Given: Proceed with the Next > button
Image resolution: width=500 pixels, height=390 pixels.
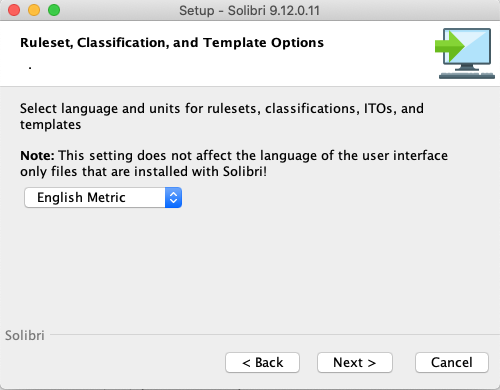Looking at the screenshot, I should click(x=355, y=362).
